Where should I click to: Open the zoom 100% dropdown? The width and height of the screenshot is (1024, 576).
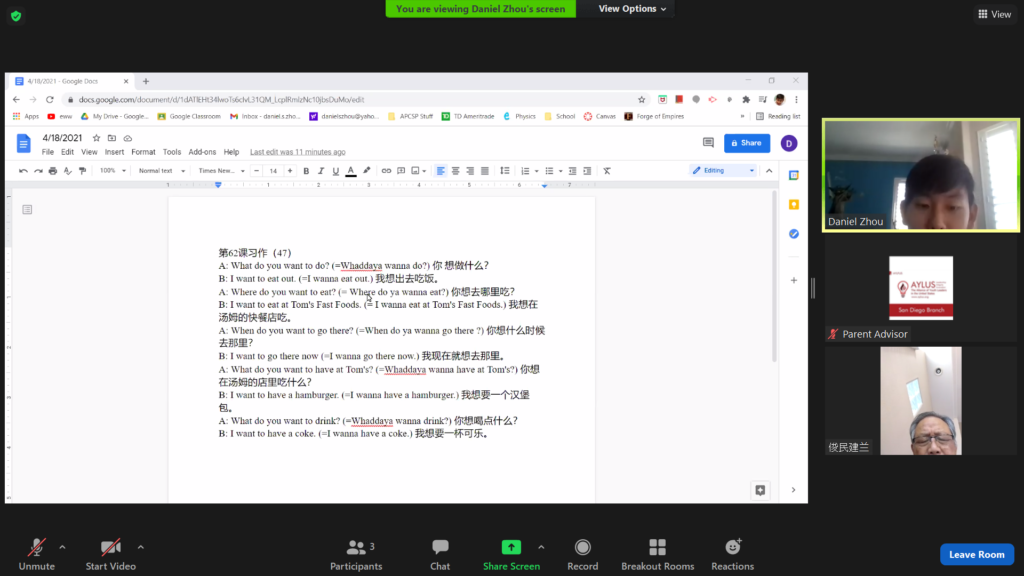click(x=112, y=171)
